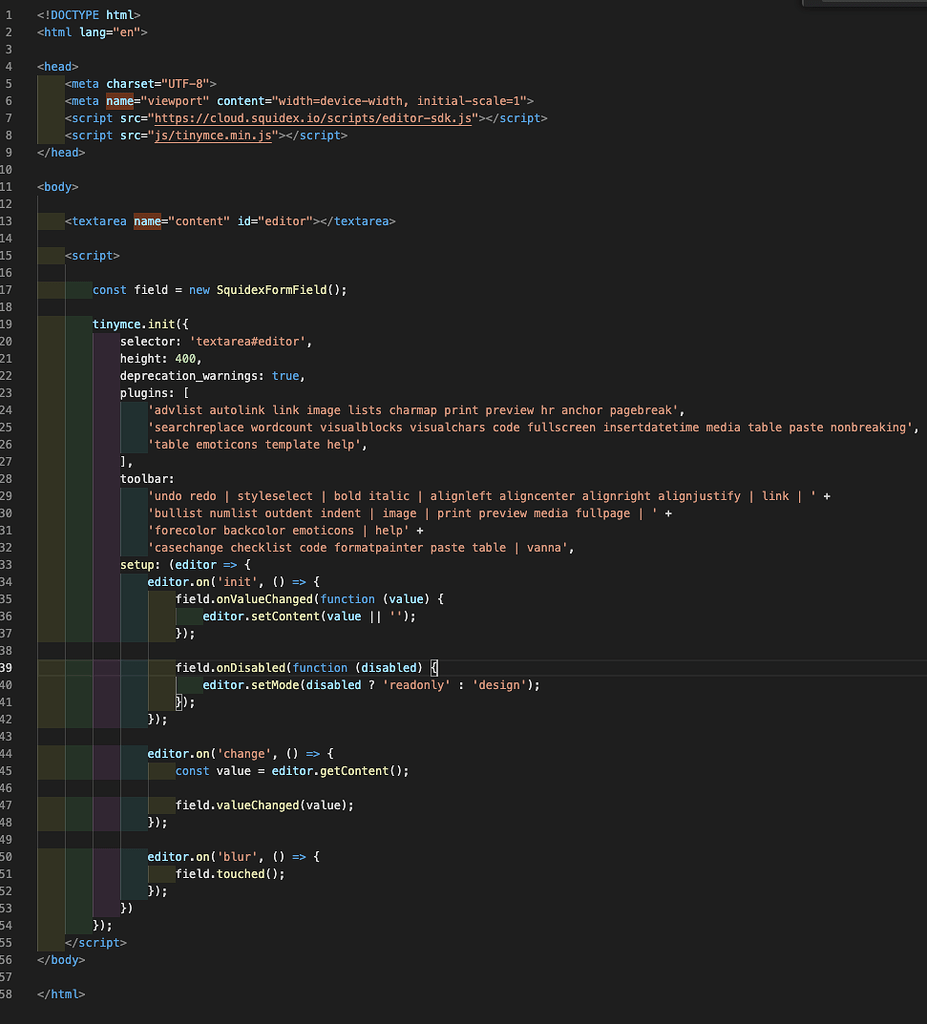
Task: Click the js/tinymce.min.js path on line 8
Action: pos(211,135)
